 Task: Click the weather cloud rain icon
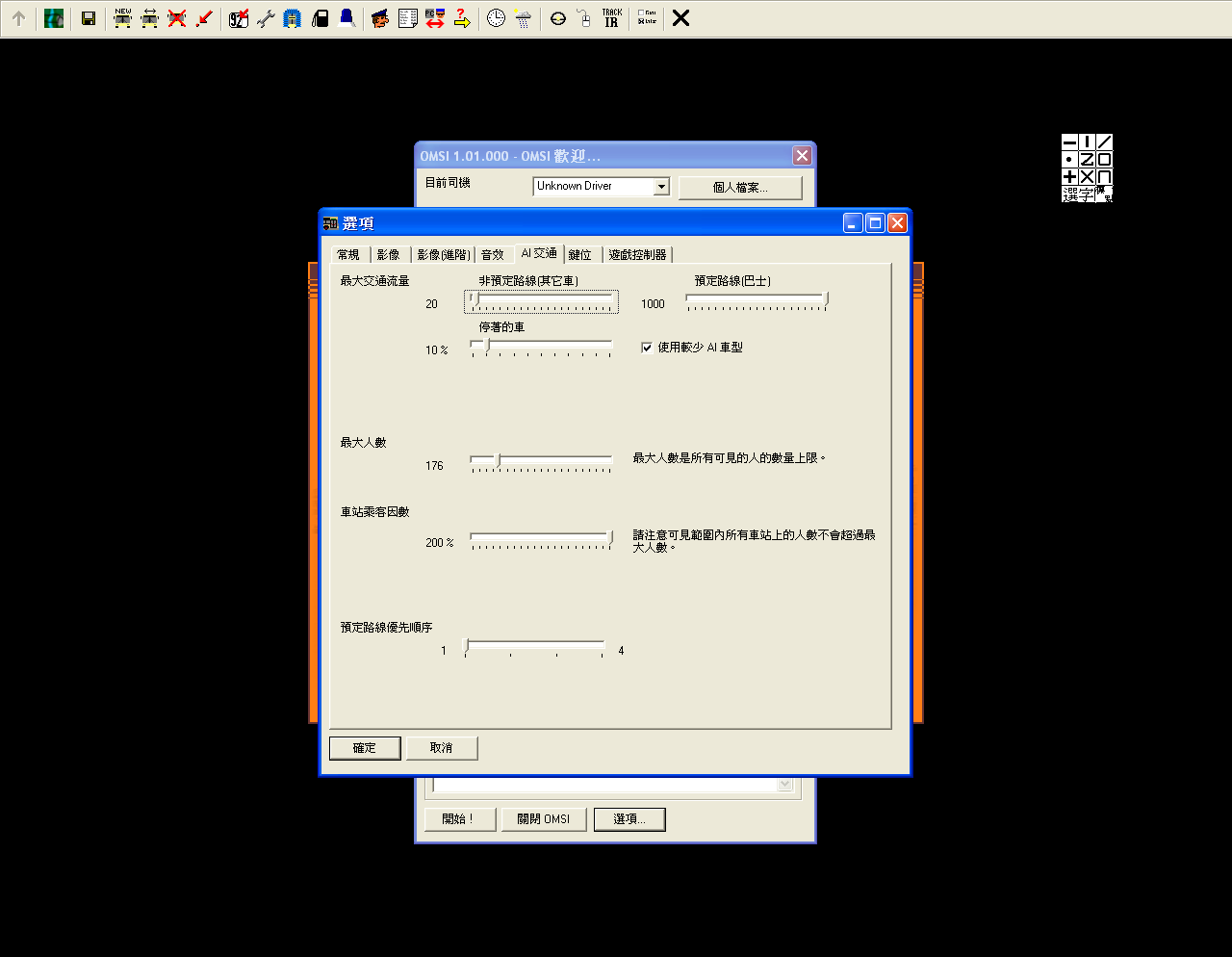click(523, 18)
